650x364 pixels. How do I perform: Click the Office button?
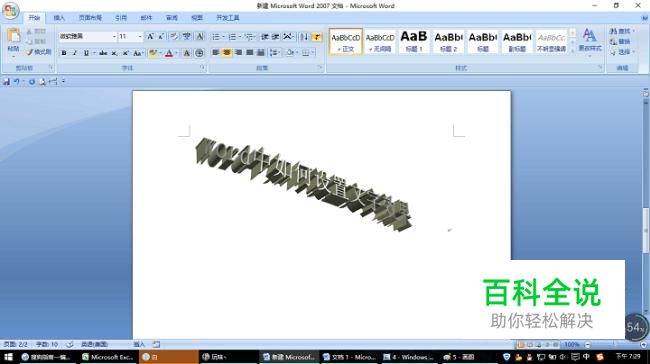pyautogui.click(x=10, y=10)
